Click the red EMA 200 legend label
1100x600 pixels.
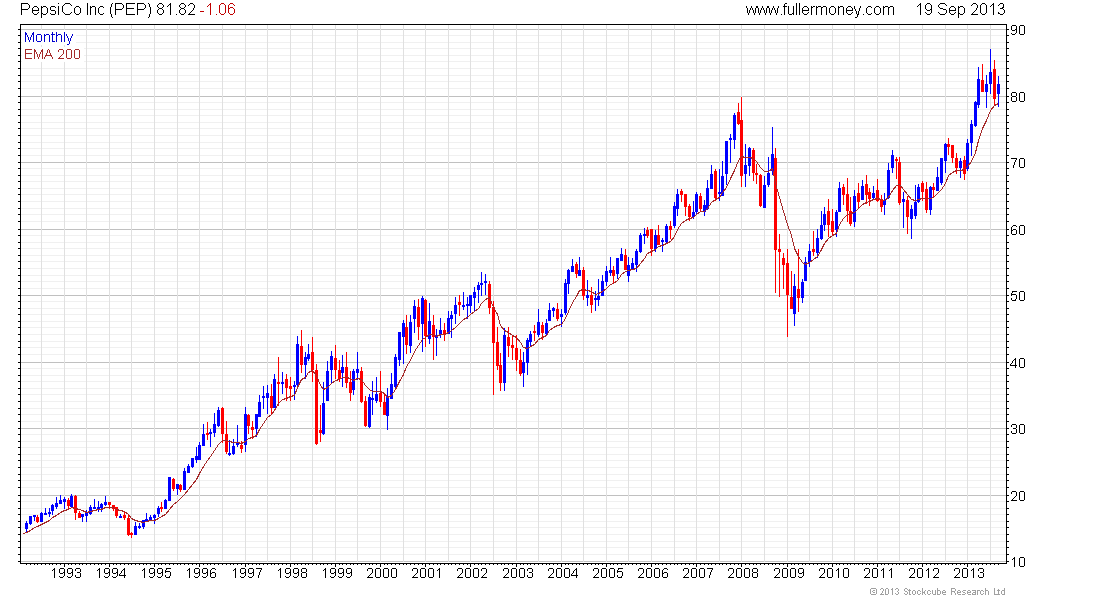tap(52, 55)
